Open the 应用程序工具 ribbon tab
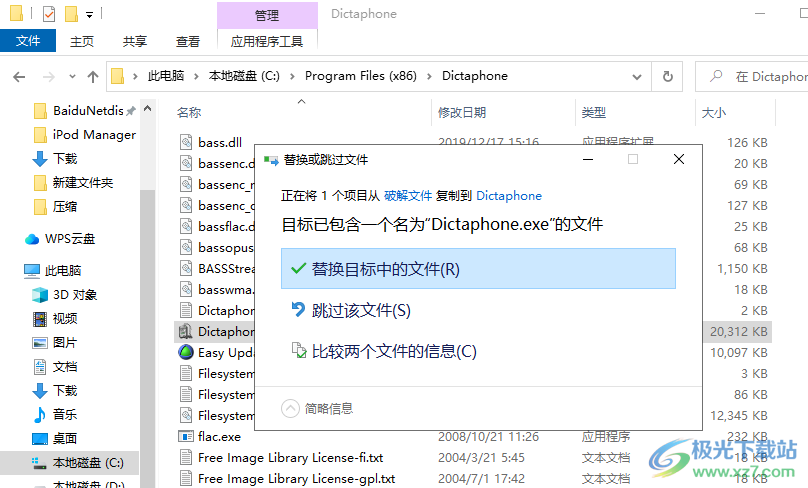The width and height of the screenshot is (808, 488). click(267, 42)
